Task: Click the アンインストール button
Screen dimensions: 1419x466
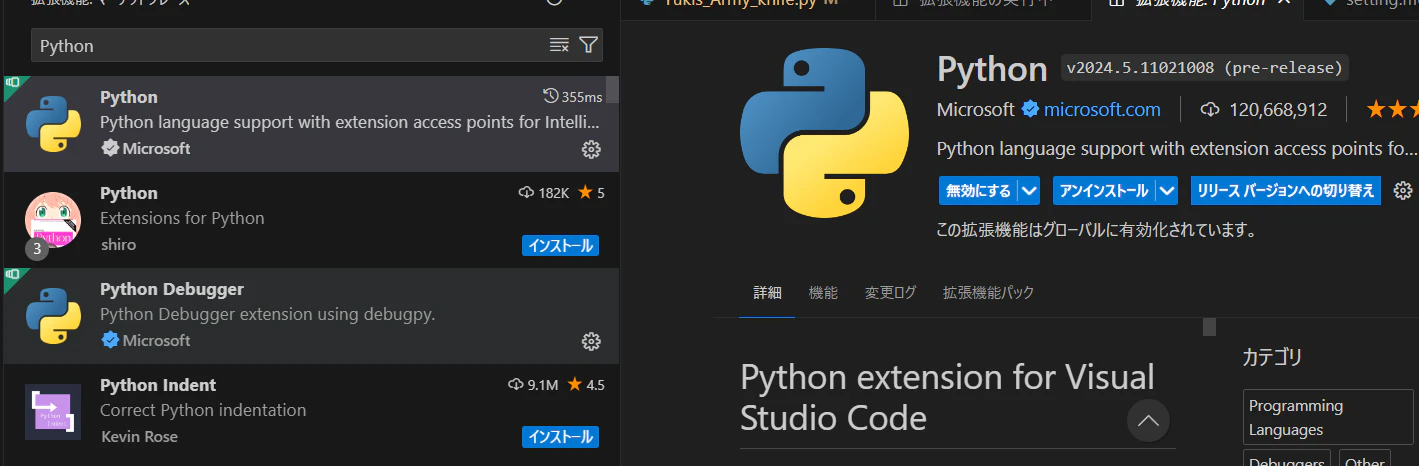Action: point(1104,190)
